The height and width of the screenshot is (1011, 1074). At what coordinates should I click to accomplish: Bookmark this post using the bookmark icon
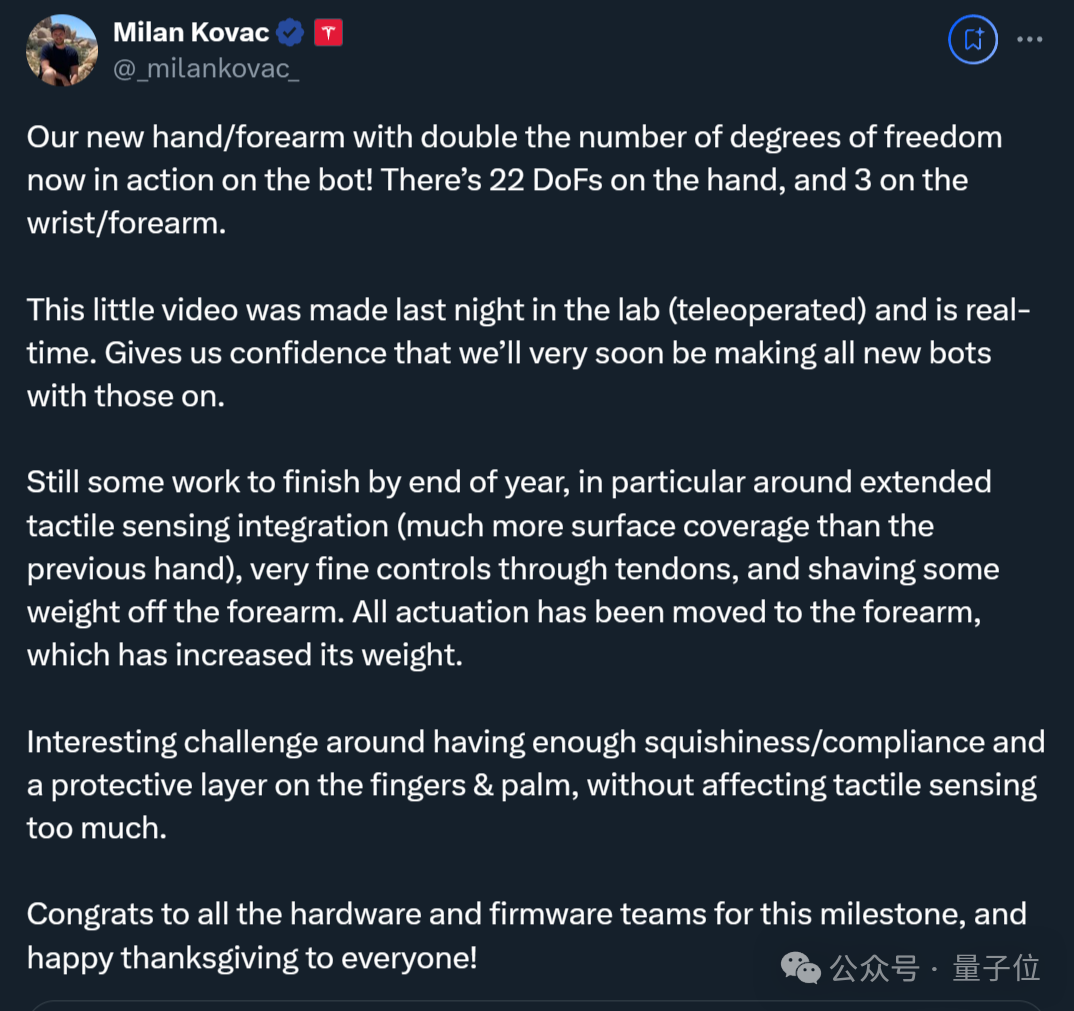pos(973,40)
